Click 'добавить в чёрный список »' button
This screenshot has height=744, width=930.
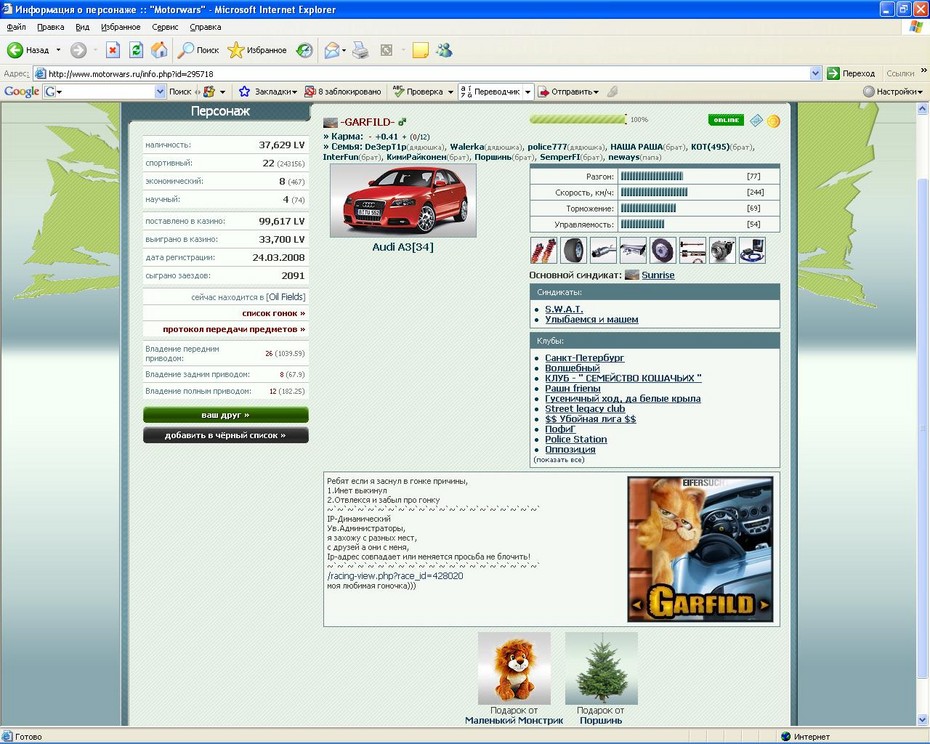point(225,435)
